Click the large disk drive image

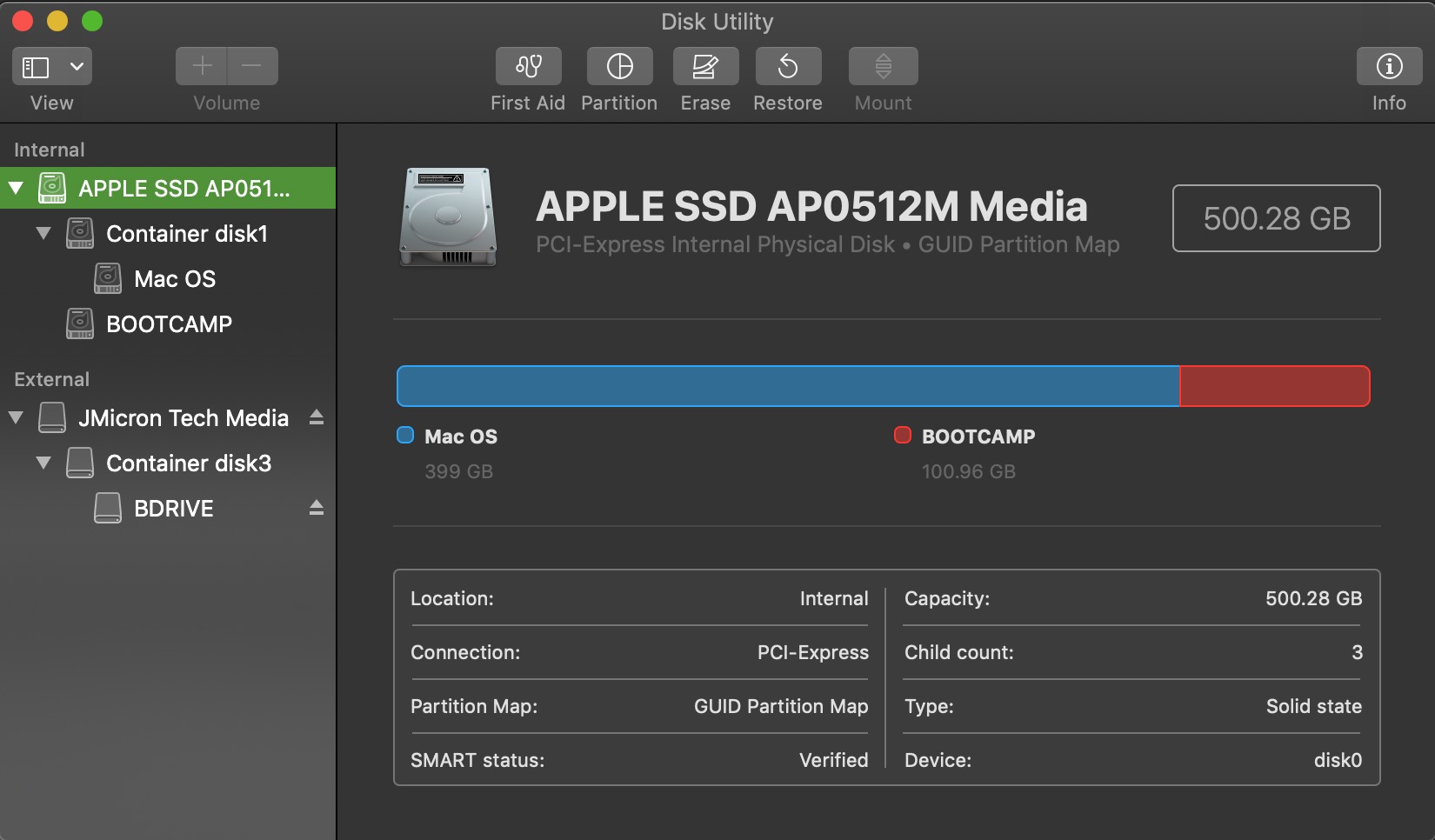448,217
